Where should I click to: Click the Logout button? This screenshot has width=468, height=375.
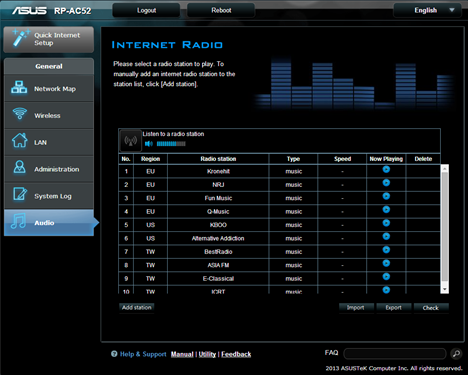click(146, 10)
